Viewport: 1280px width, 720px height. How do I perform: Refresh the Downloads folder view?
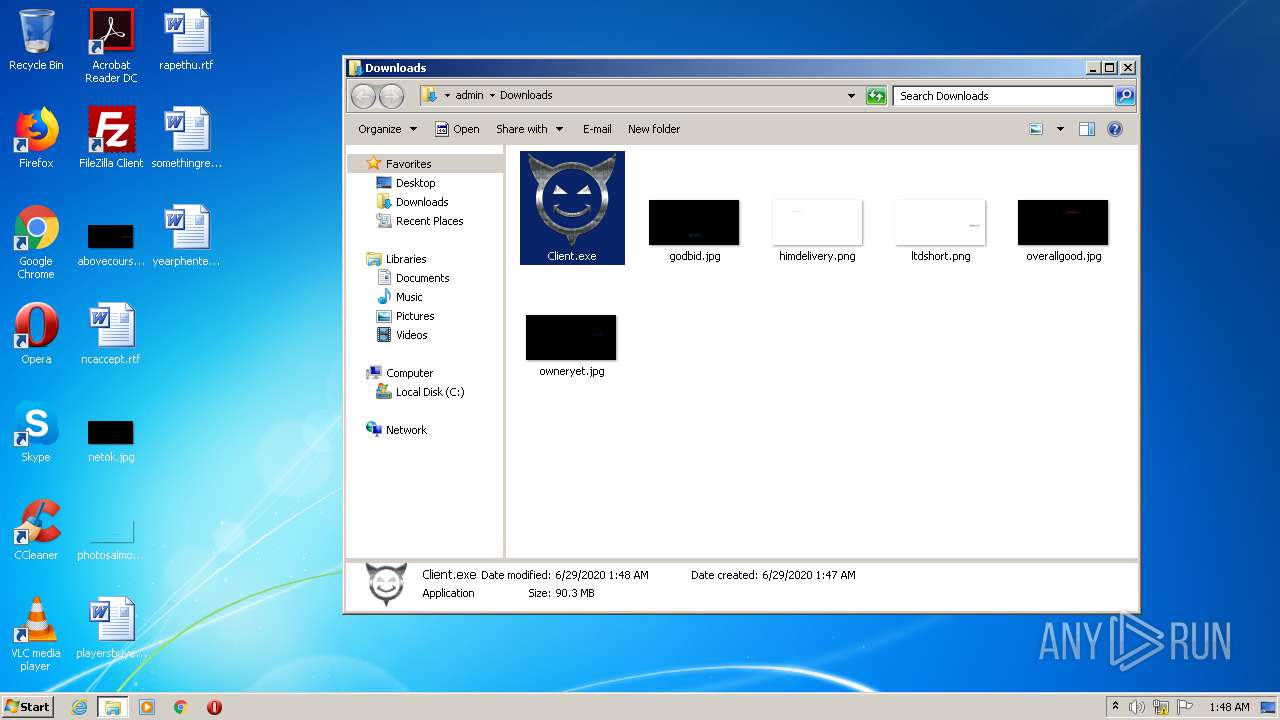pos(876,96)
